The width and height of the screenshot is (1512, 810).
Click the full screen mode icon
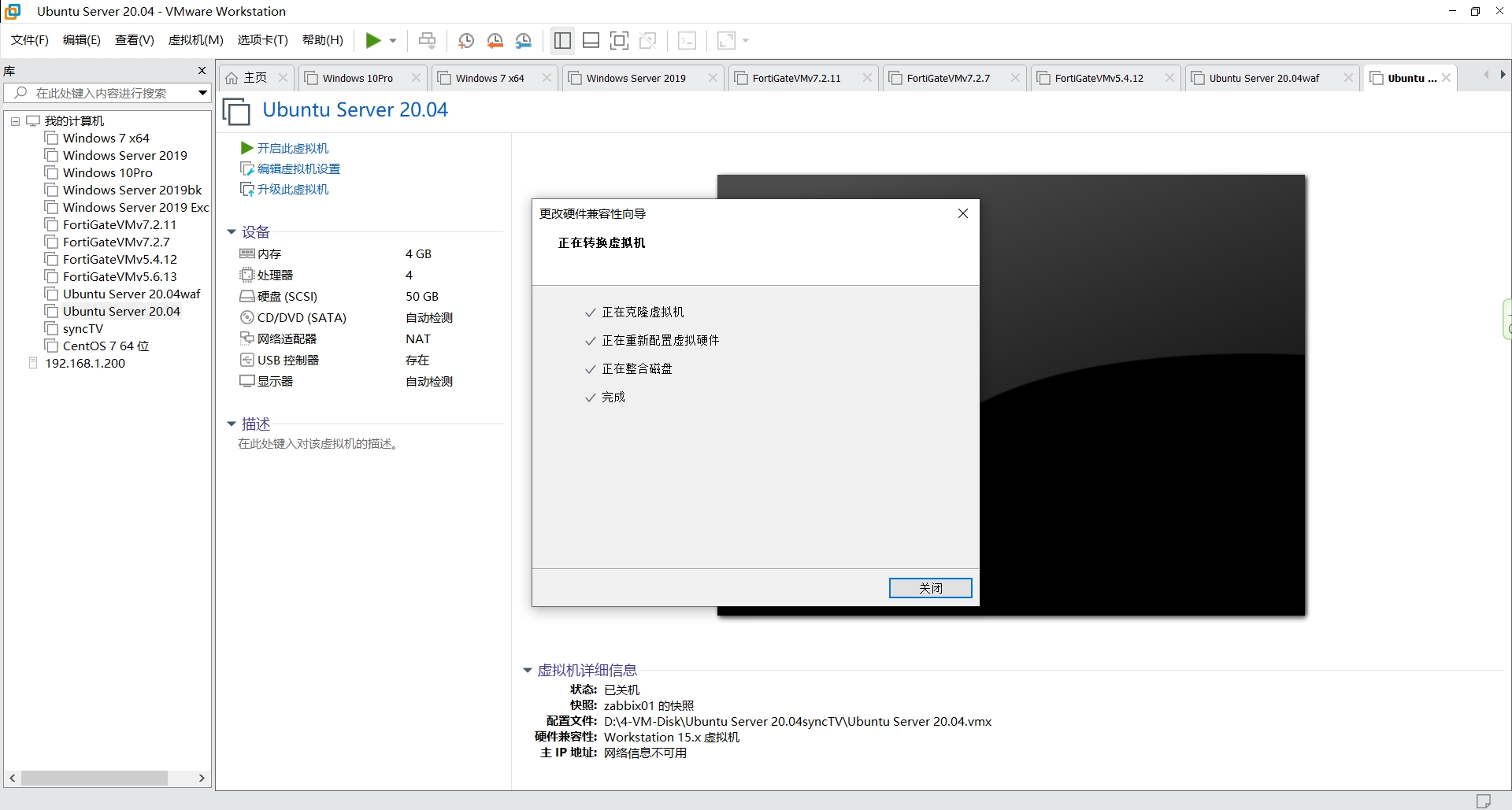620,41
